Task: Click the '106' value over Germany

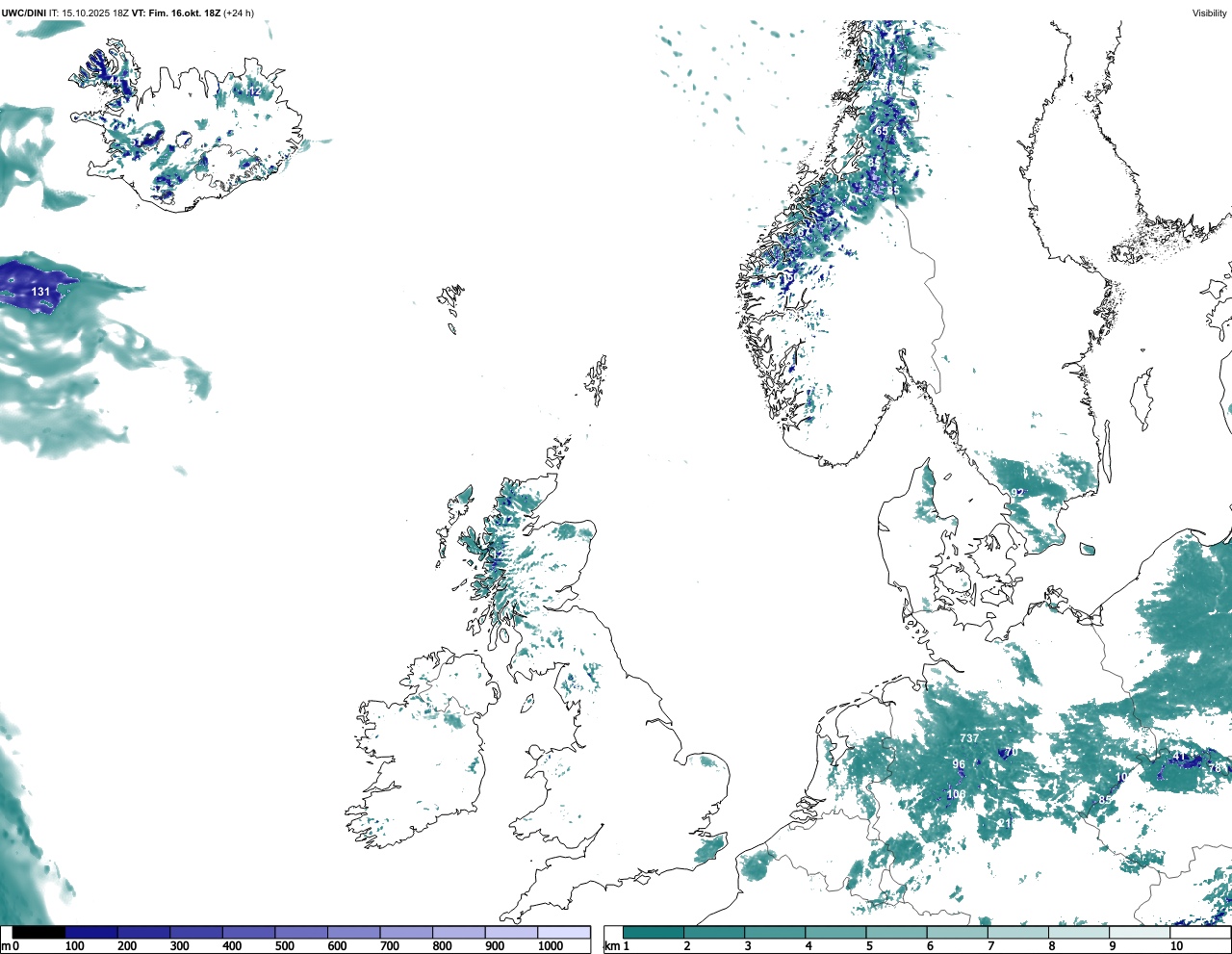Action: [x=956, y=794]
